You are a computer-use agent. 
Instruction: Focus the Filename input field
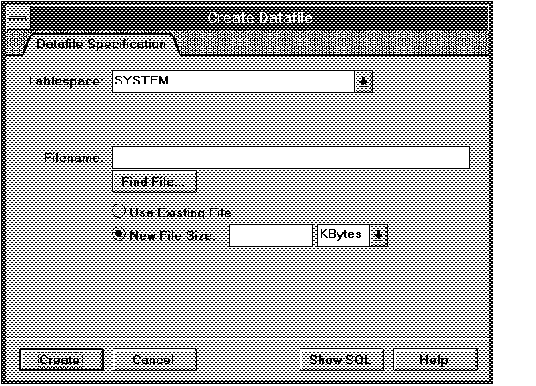[291, 157]
